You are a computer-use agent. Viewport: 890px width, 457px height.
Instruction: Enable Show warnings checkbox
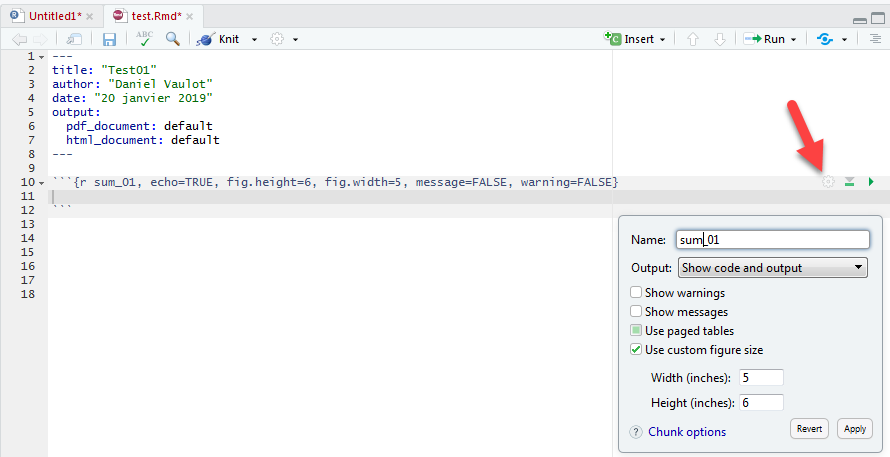point(636,293)
